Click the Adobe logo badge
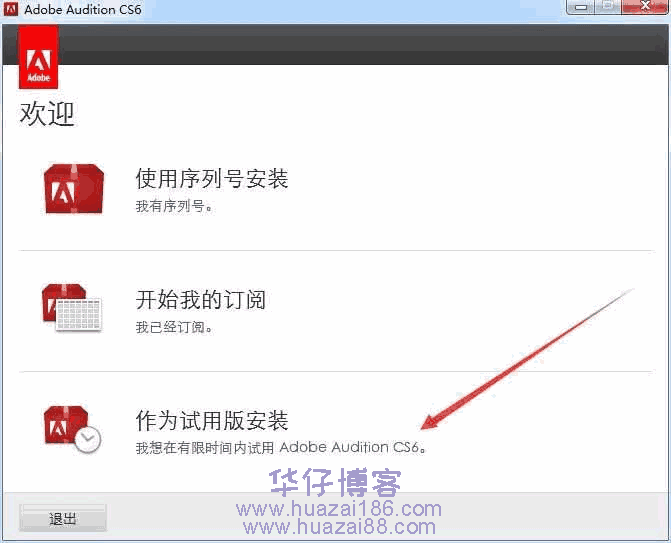The width and height of the screenshot is (671, 543). pyautogui.click(x=39, y=57)
